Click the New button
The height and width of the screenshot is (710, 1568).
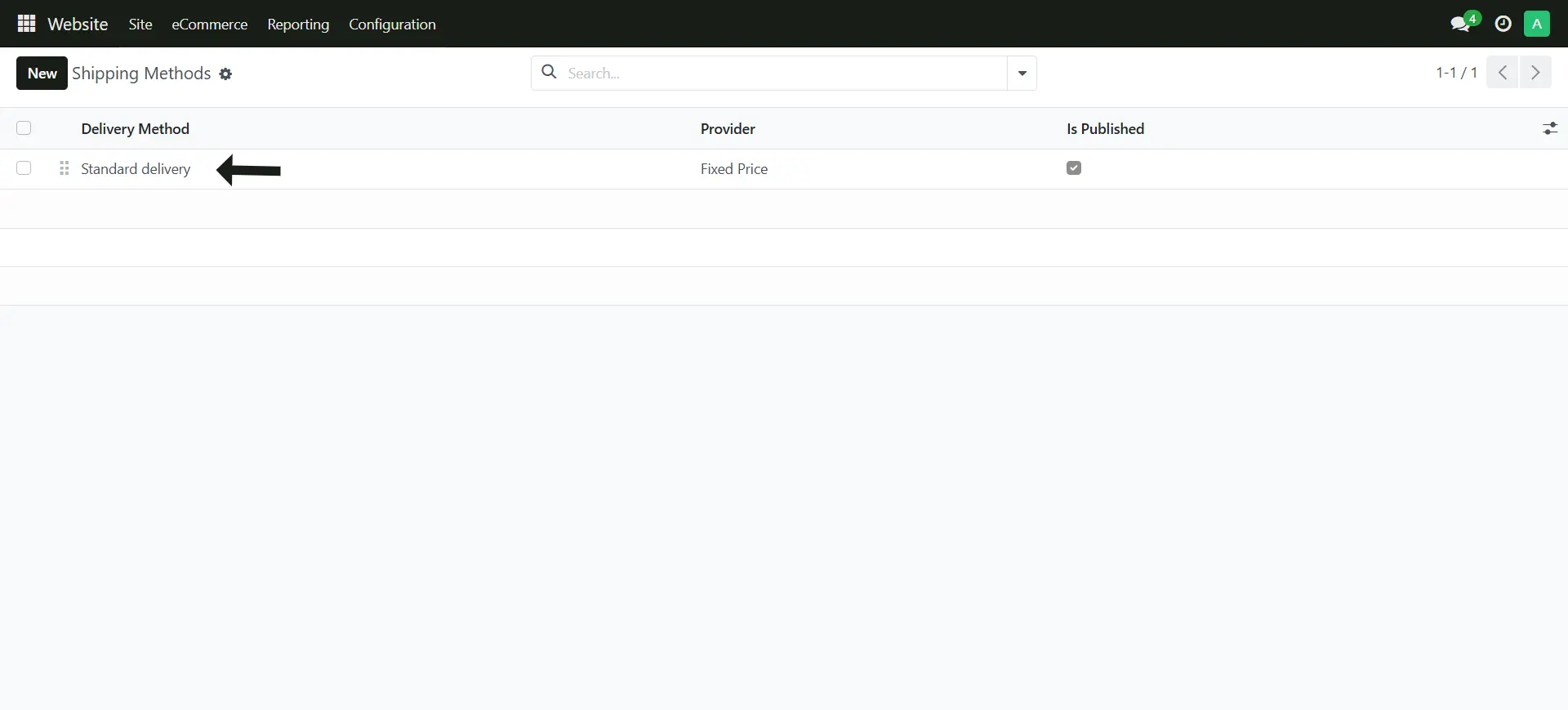point(42,74)
